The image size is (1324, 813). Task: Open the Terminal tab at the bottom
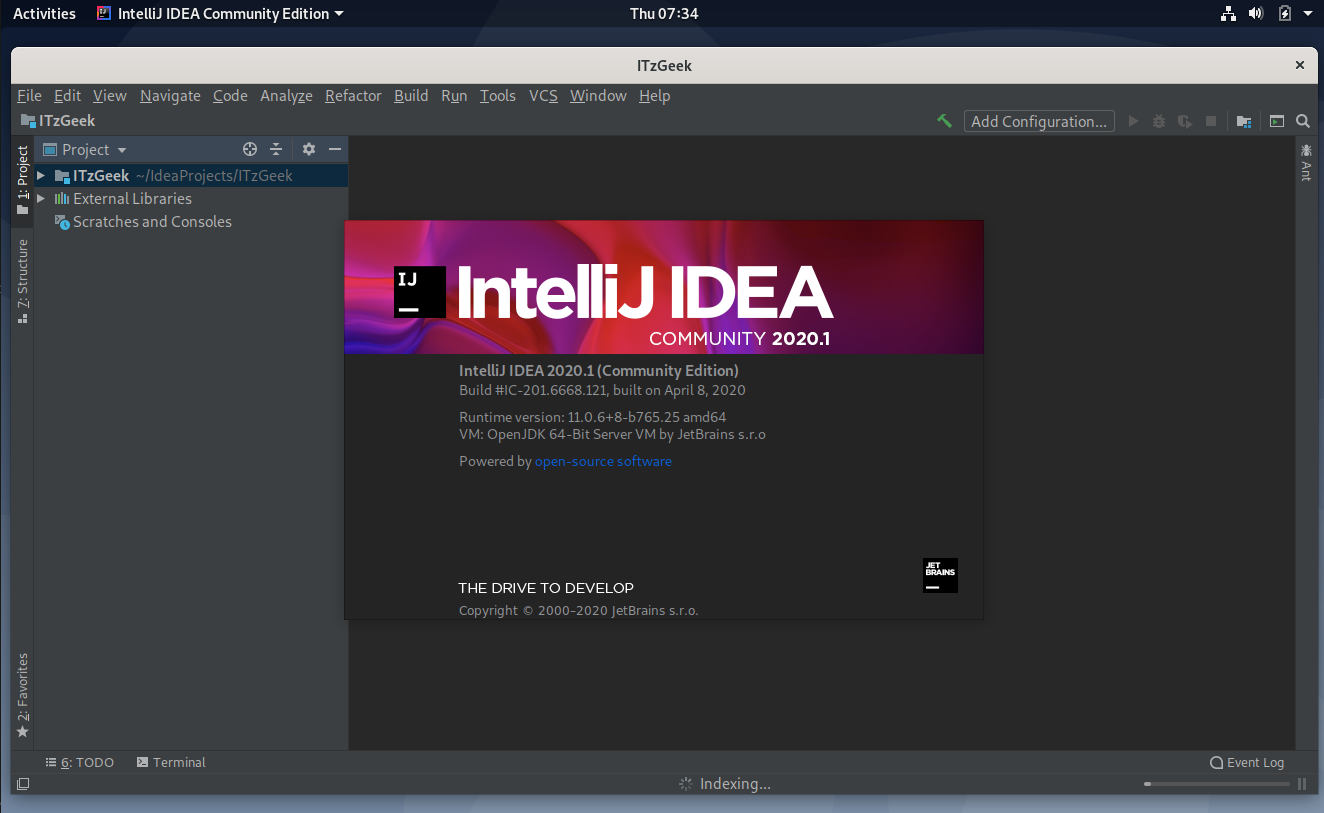click(x=171, y=762)
